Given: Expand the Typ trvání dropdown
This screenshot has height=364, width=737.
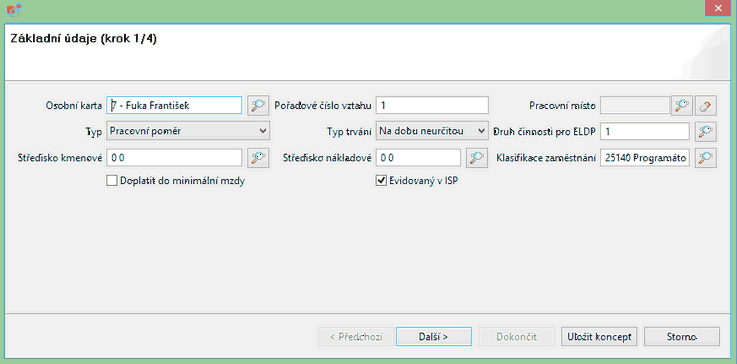Looking at the screenshot, I should [432, 131].
